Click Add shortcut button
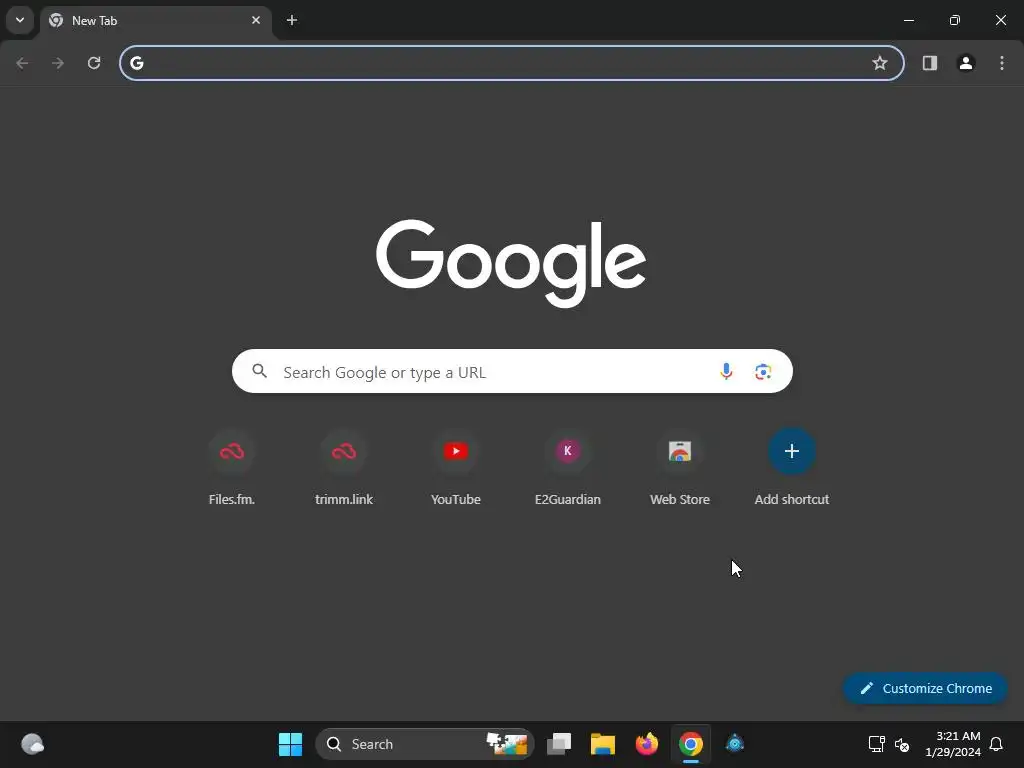Image resolution: width=1024 pixels, height=768 pixels. pyautogui.click(x=792, y=468)
